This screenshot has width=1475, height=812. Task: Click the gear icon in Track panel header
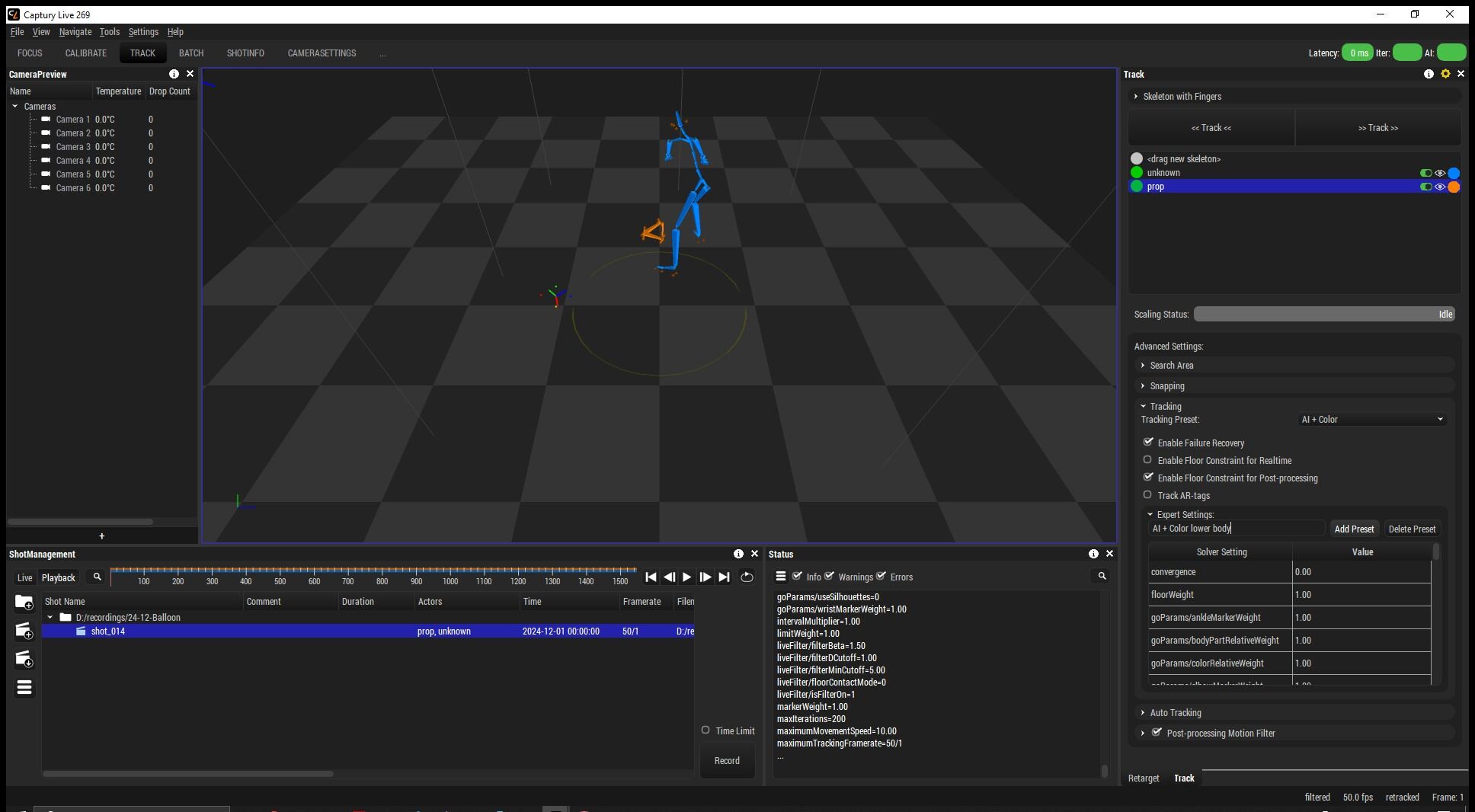[1445, 74]
